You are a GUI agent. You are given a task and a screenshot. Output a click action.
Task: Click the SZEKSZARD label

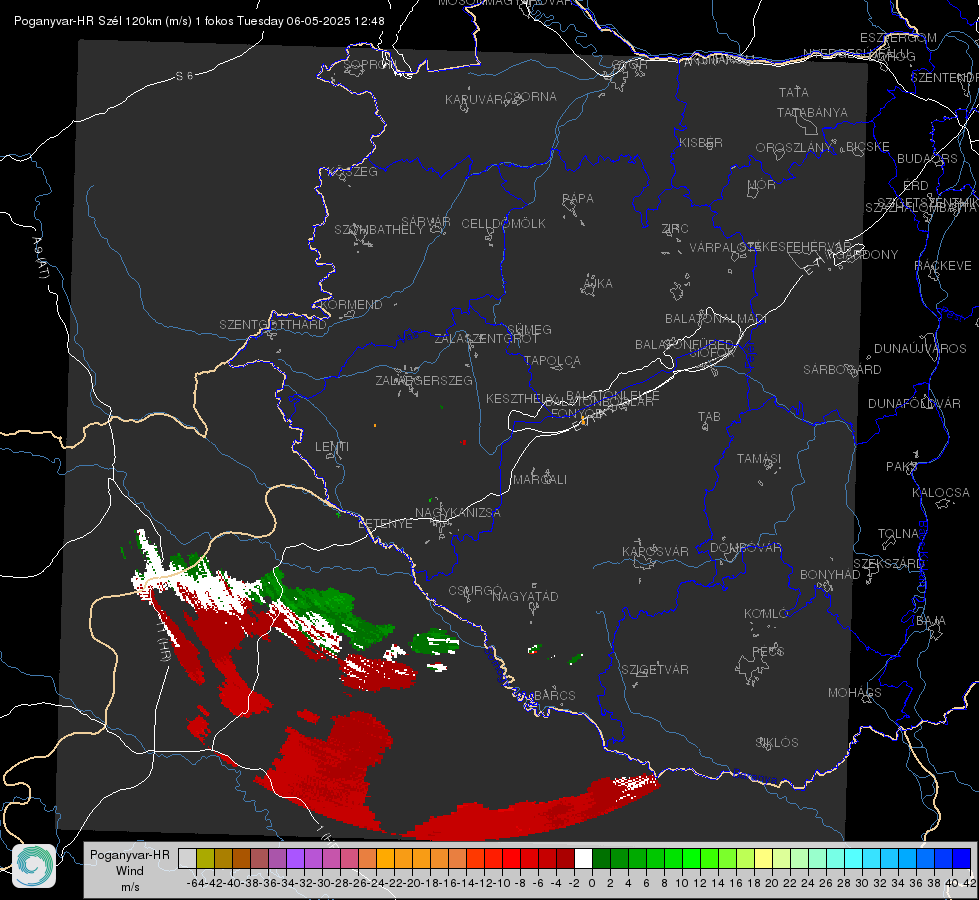pyautogui.click(x=888, y=564)
